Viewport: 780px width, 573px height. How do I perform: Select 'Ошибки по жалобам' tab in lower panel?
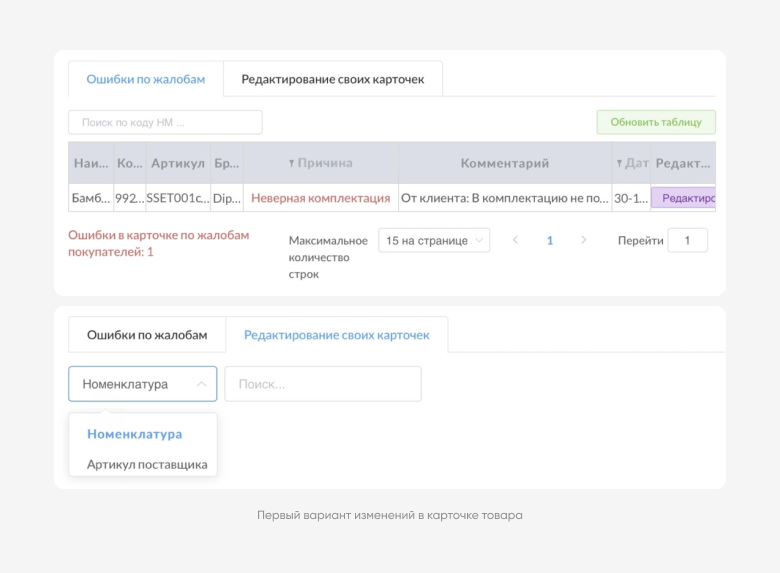[x=147, y=335]
